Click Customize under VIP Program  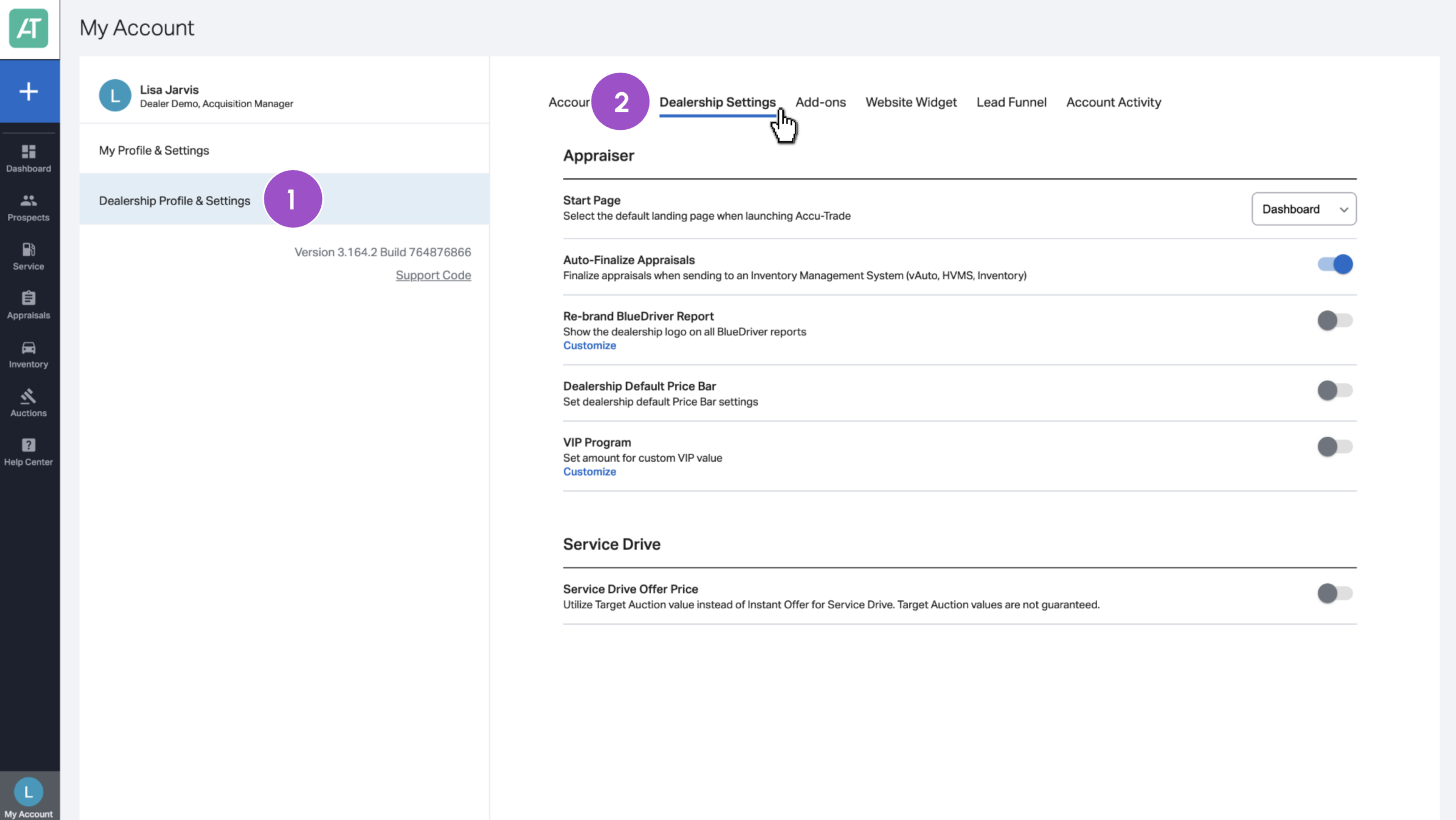(x=590, y=472)
